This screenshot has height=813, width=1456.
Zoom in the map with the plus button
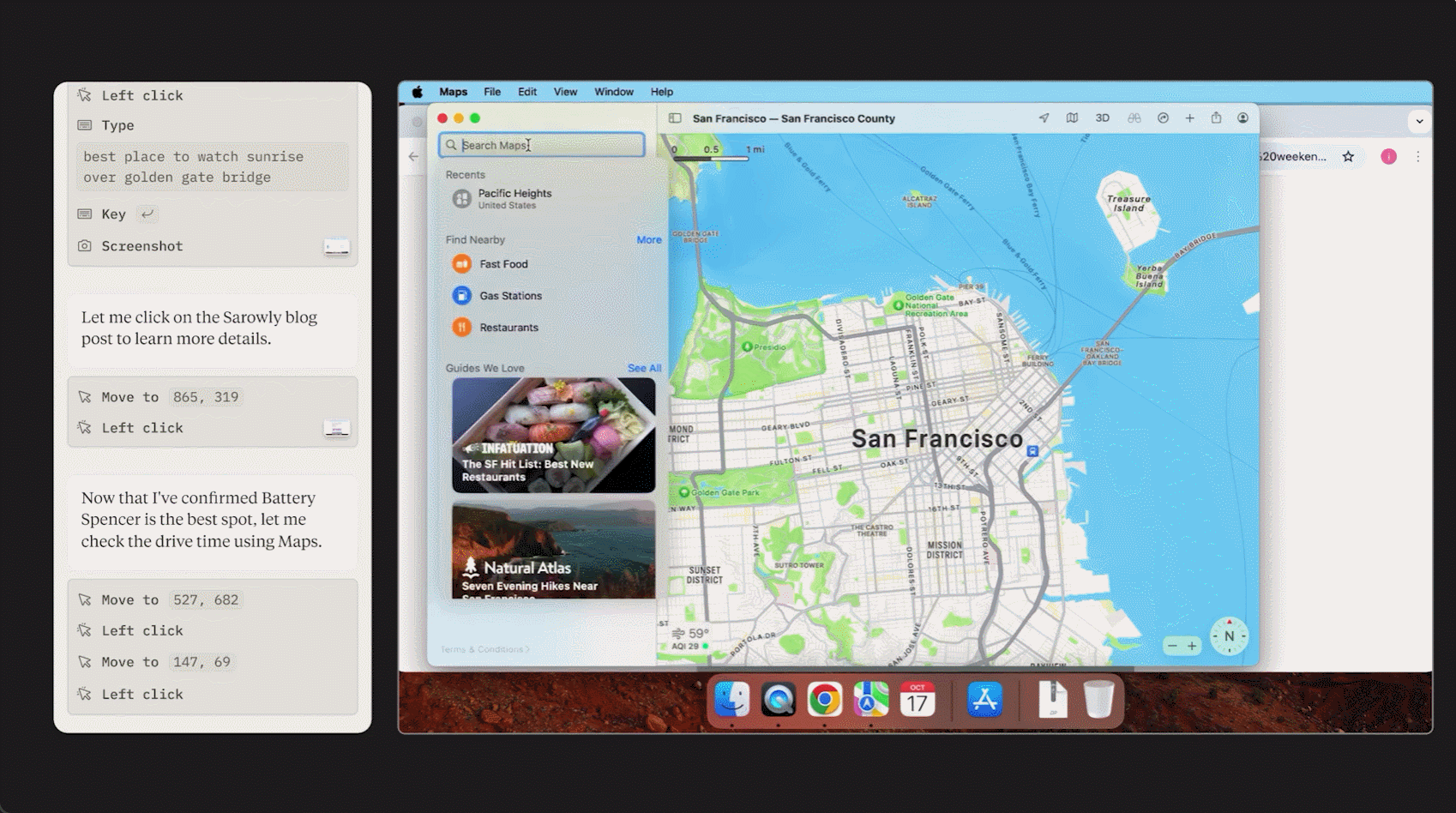[x=1192, y=646]
